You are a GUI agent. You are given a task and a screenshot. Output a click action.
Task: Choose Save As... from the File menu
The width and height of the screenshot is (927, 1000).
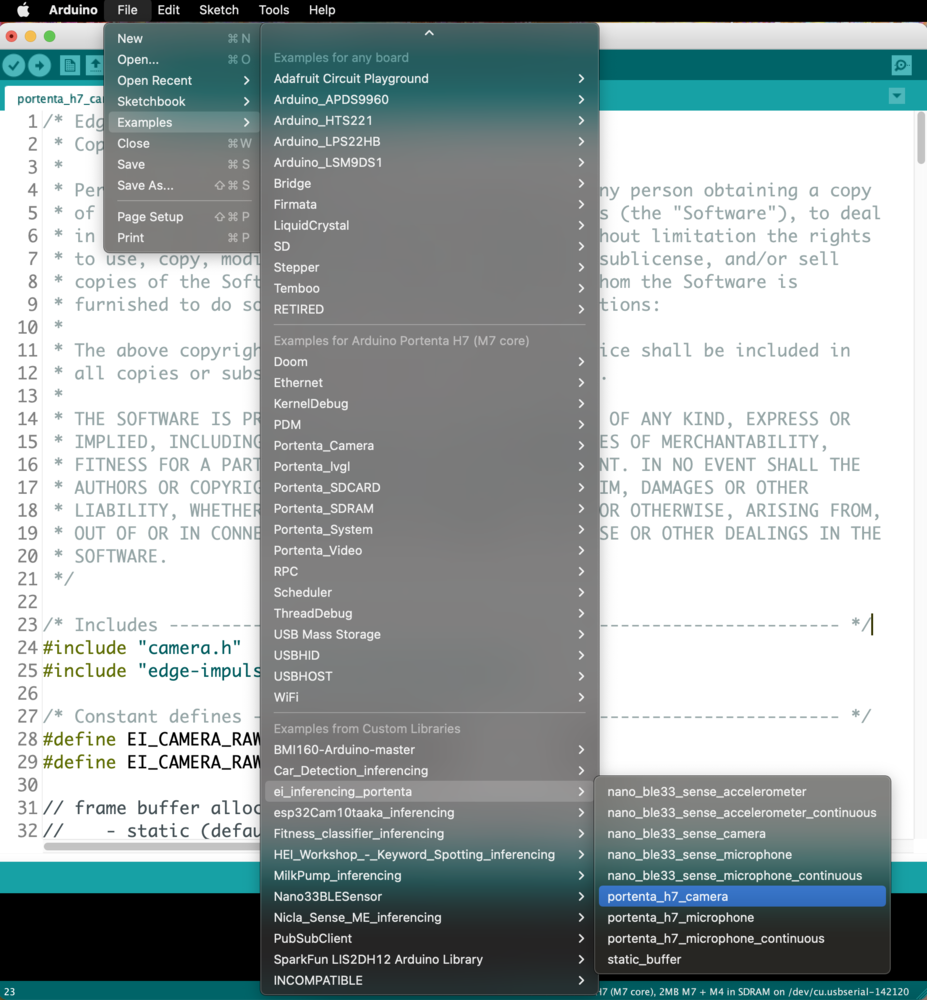click(183, 186)
